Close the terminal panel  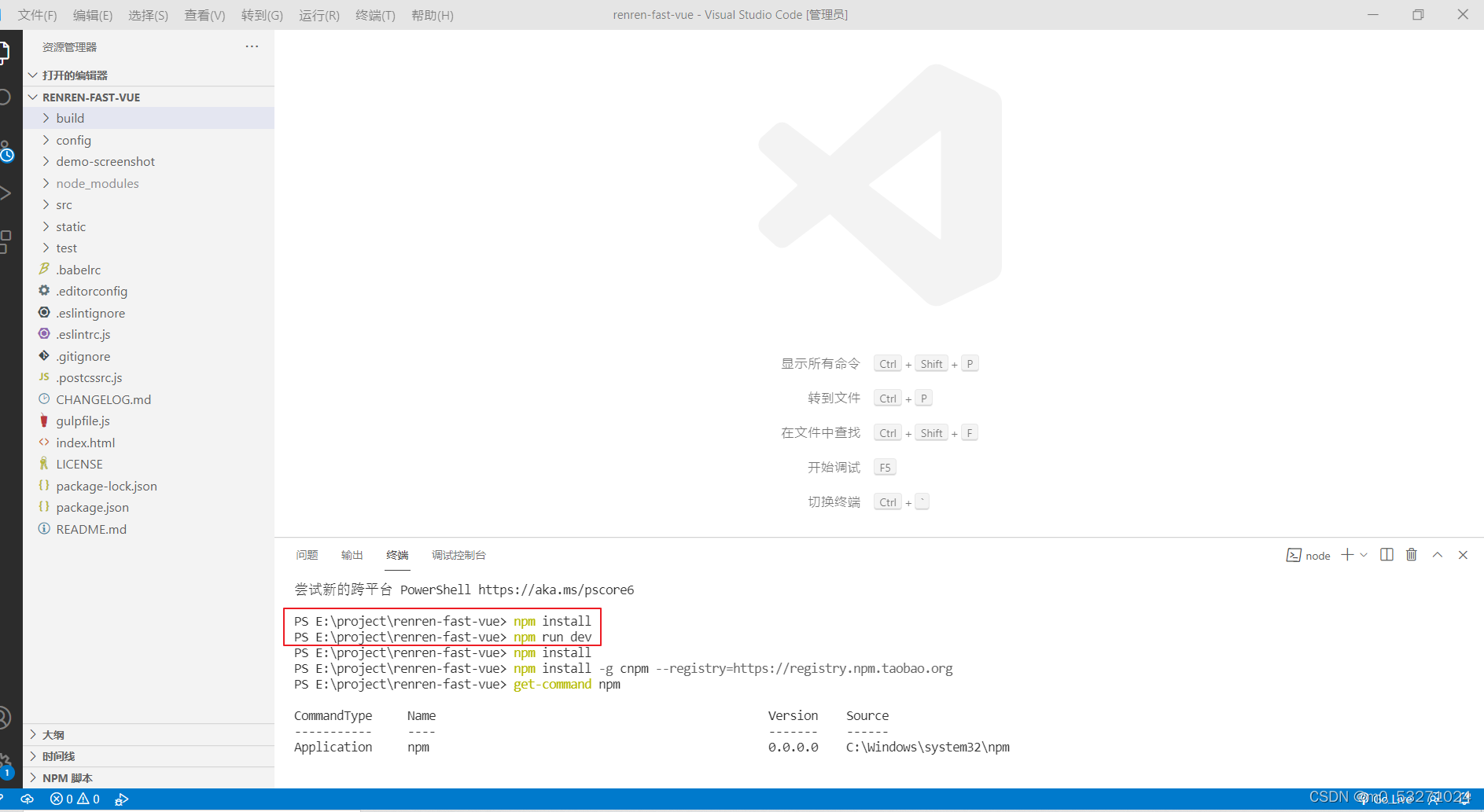(x=1463, y=555)
